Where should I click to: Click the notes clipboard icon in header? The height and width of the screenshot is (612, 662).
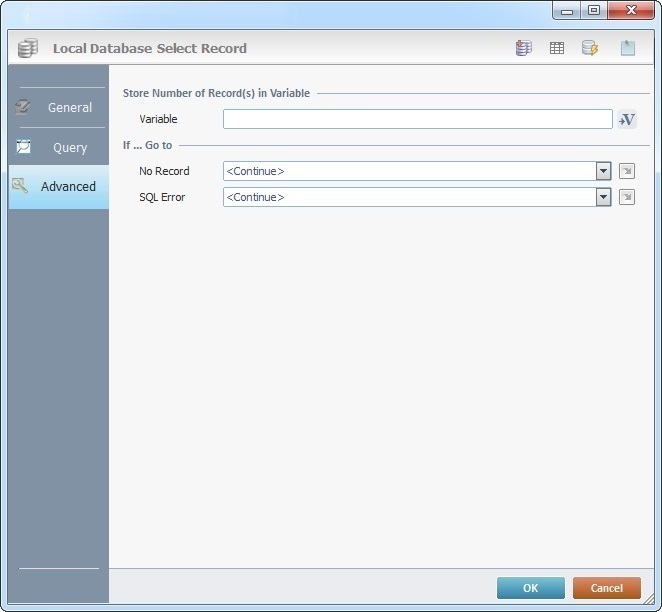point(627,48)
